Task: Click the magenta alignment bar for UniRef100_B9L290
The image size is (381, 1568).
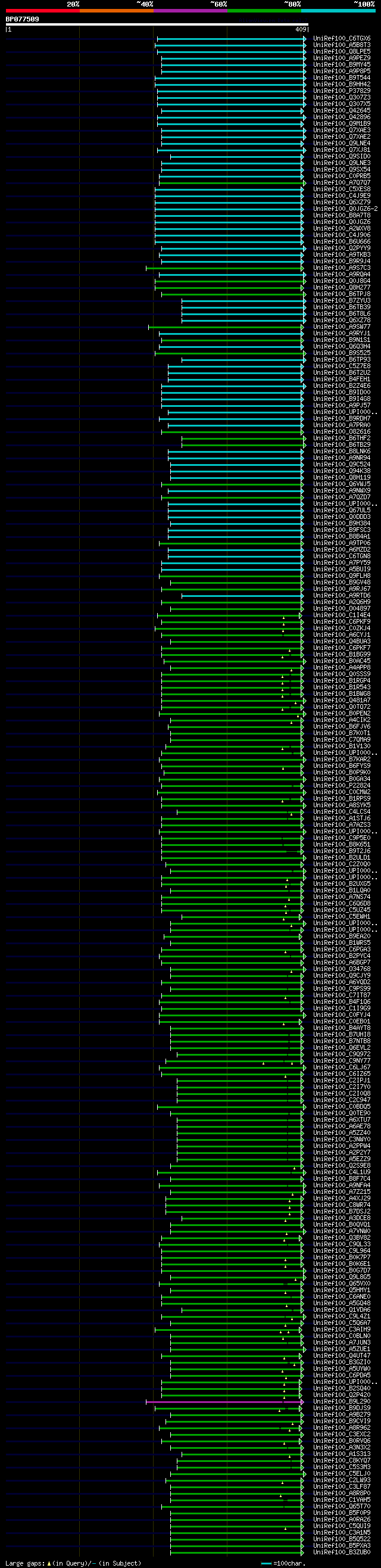Action: click(x=224, y=1402)
